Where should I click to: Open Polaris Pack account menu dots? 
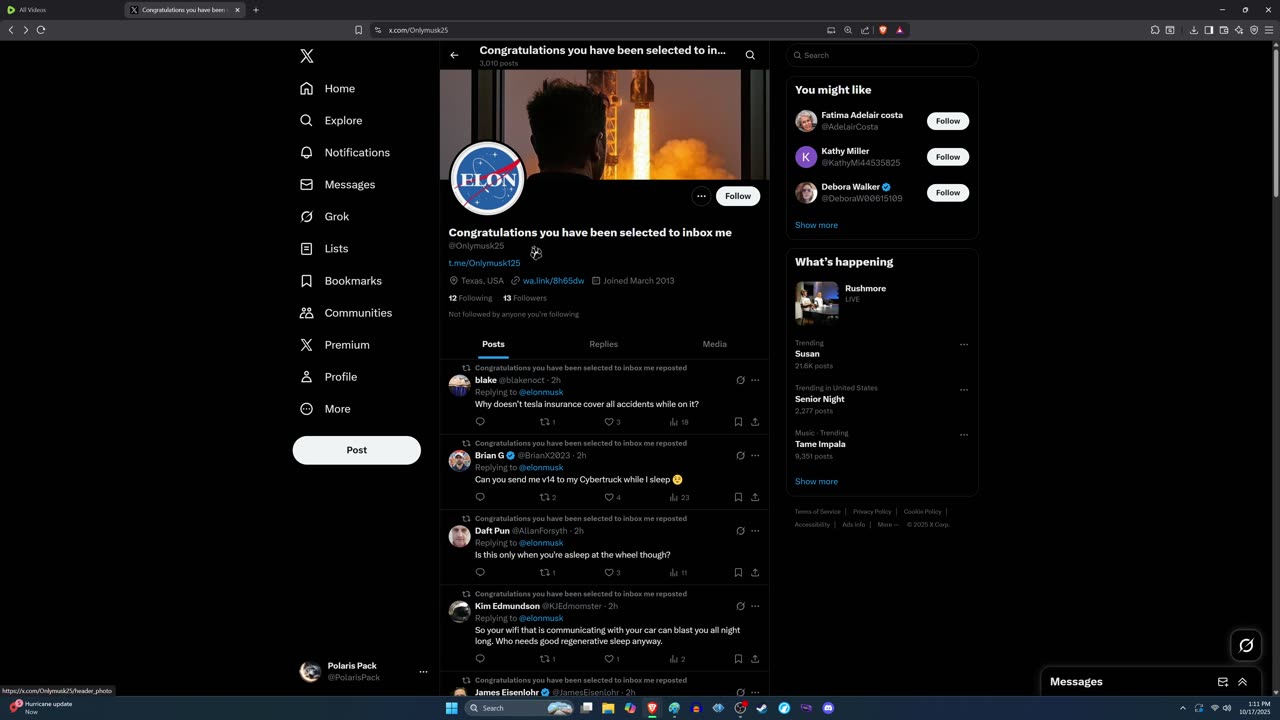pyautogui.click(x=423, y=672)
